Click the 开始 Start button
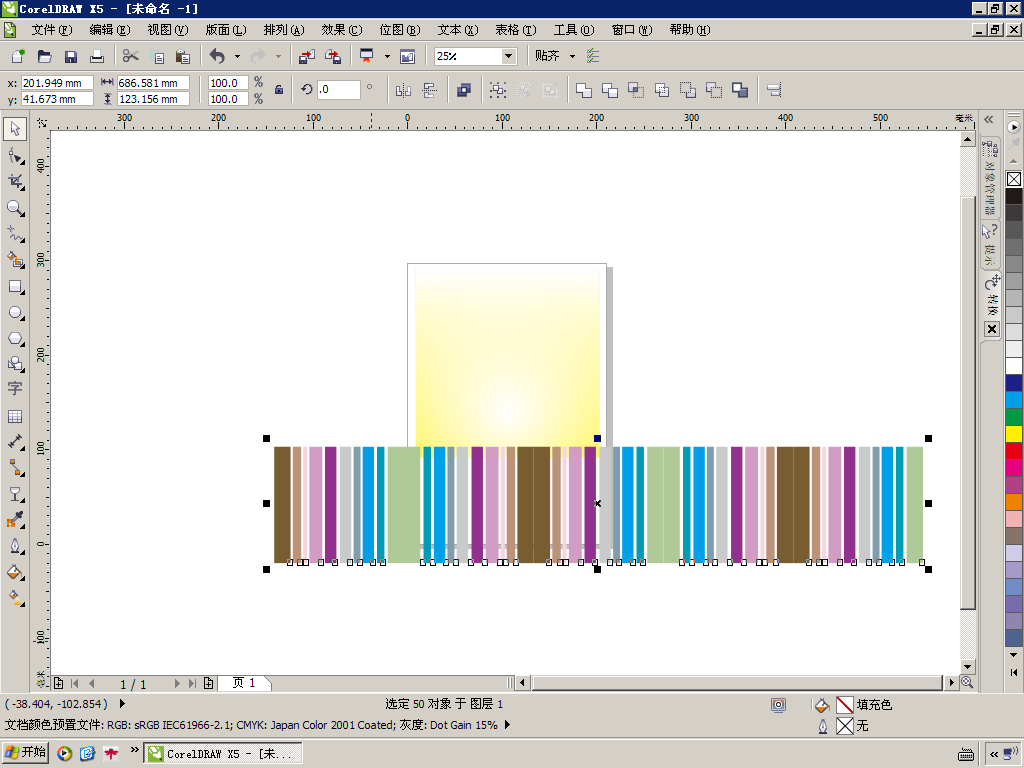 26,752
